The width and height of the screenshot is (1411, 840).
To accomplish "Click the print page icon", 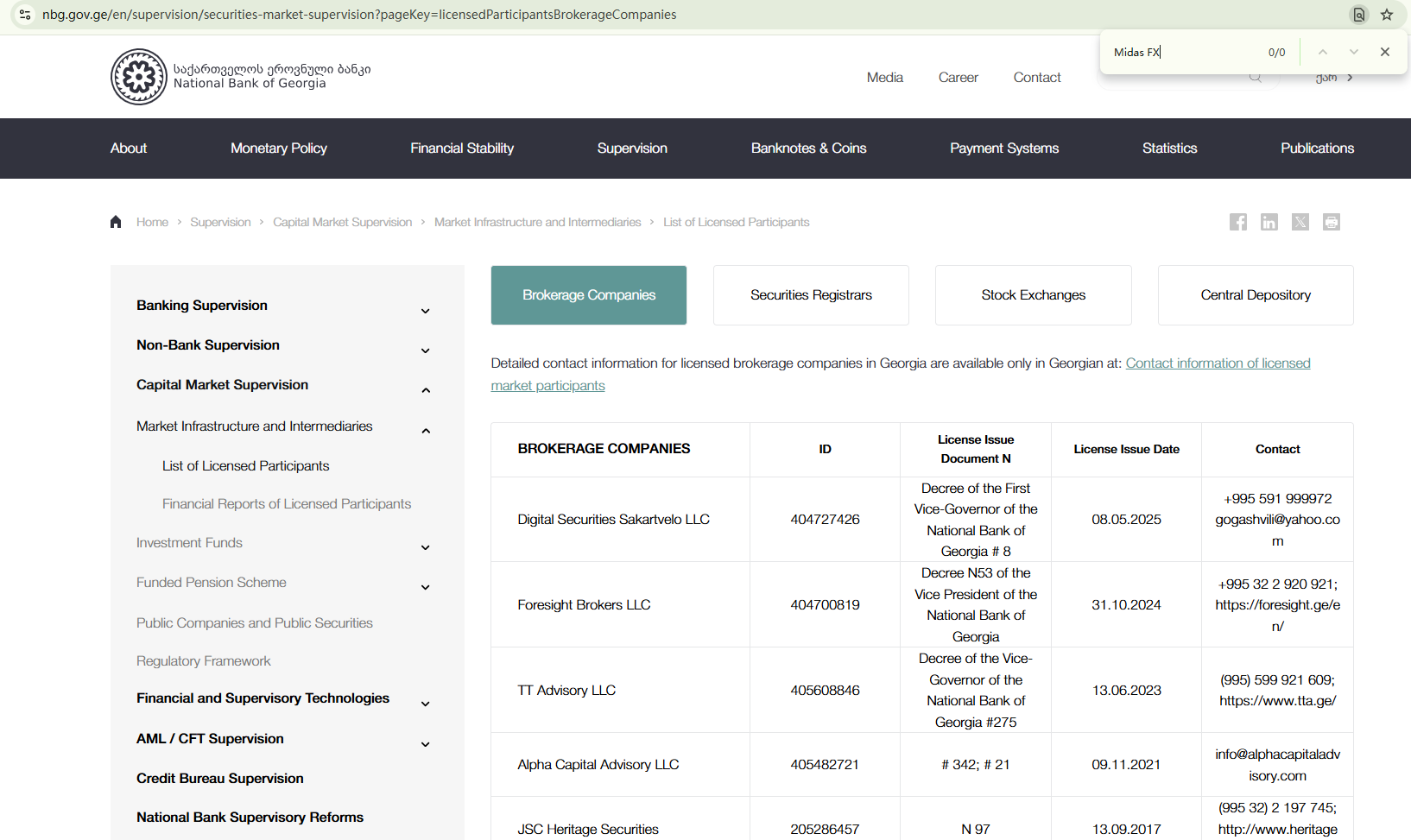I will pyautogui.click(x=1331, y=222).
